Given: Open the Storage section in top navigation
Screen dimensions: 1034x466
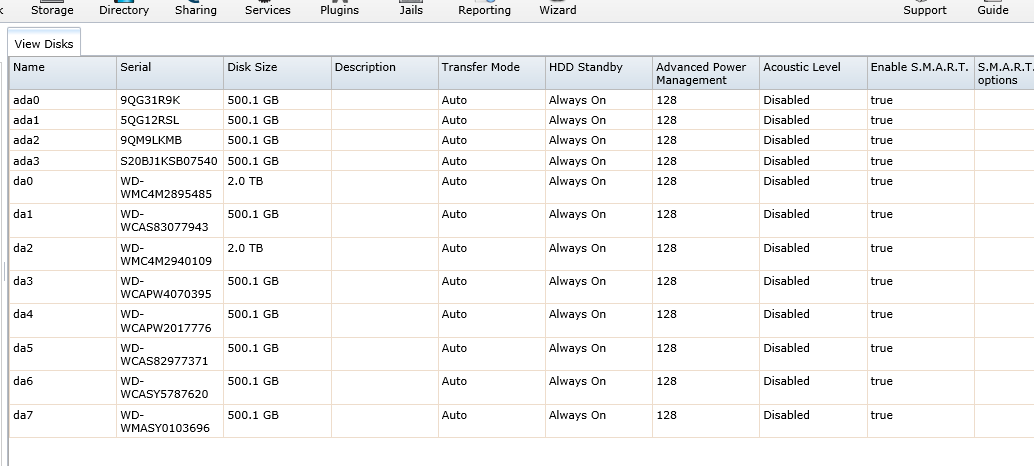Looking at the screenshot, I should click(x=52, y=10).
